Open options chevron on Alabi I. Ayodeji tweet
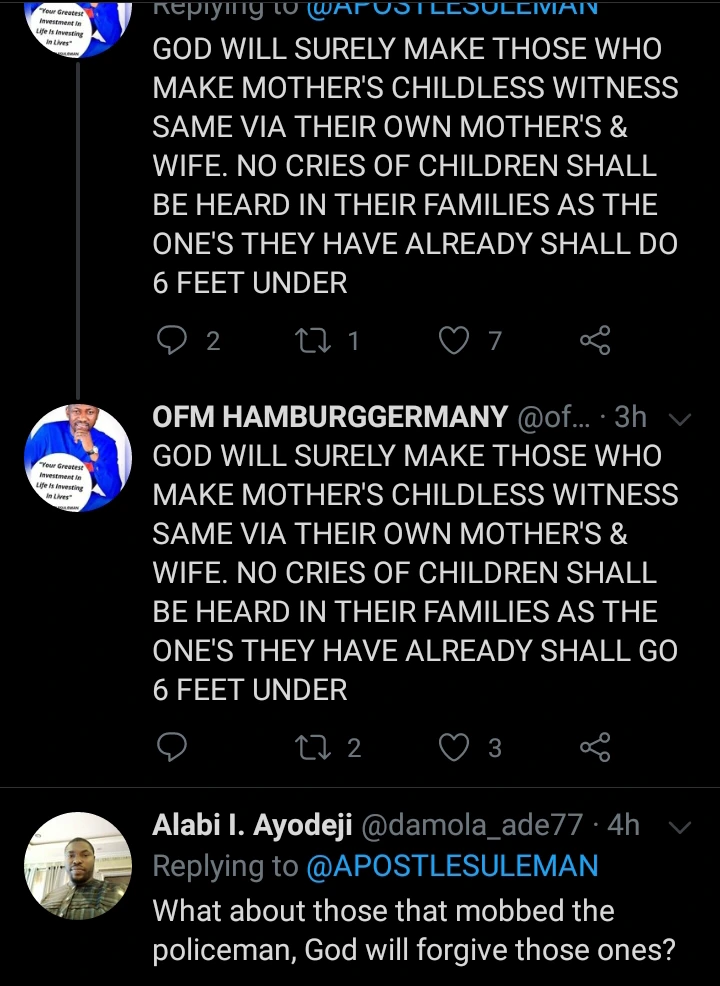 pos(679,827)
